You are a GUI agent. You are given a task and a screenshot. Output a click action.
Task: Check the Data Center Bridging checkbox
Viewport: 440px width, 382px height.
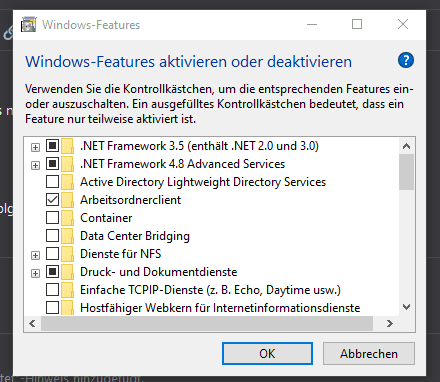[52, 236]
